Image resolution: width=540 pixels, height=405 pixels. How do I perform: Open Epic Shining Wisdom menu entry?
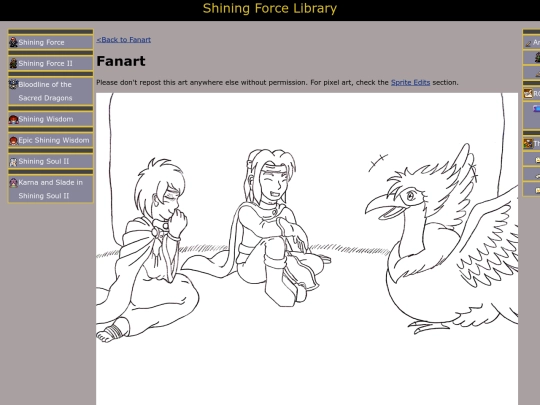tap(51, 140)
